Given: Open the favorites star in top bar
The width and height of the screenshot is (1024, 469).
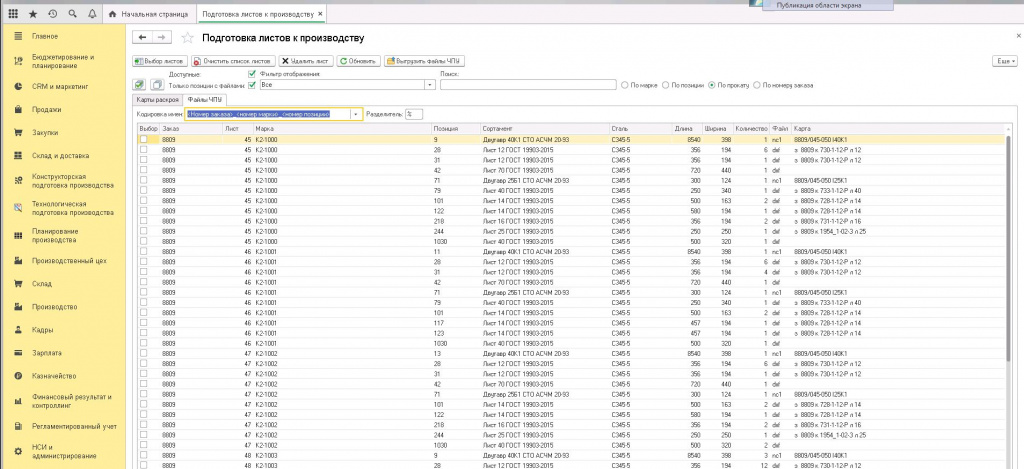Looking at the screenshot, I should pos(33,14).
